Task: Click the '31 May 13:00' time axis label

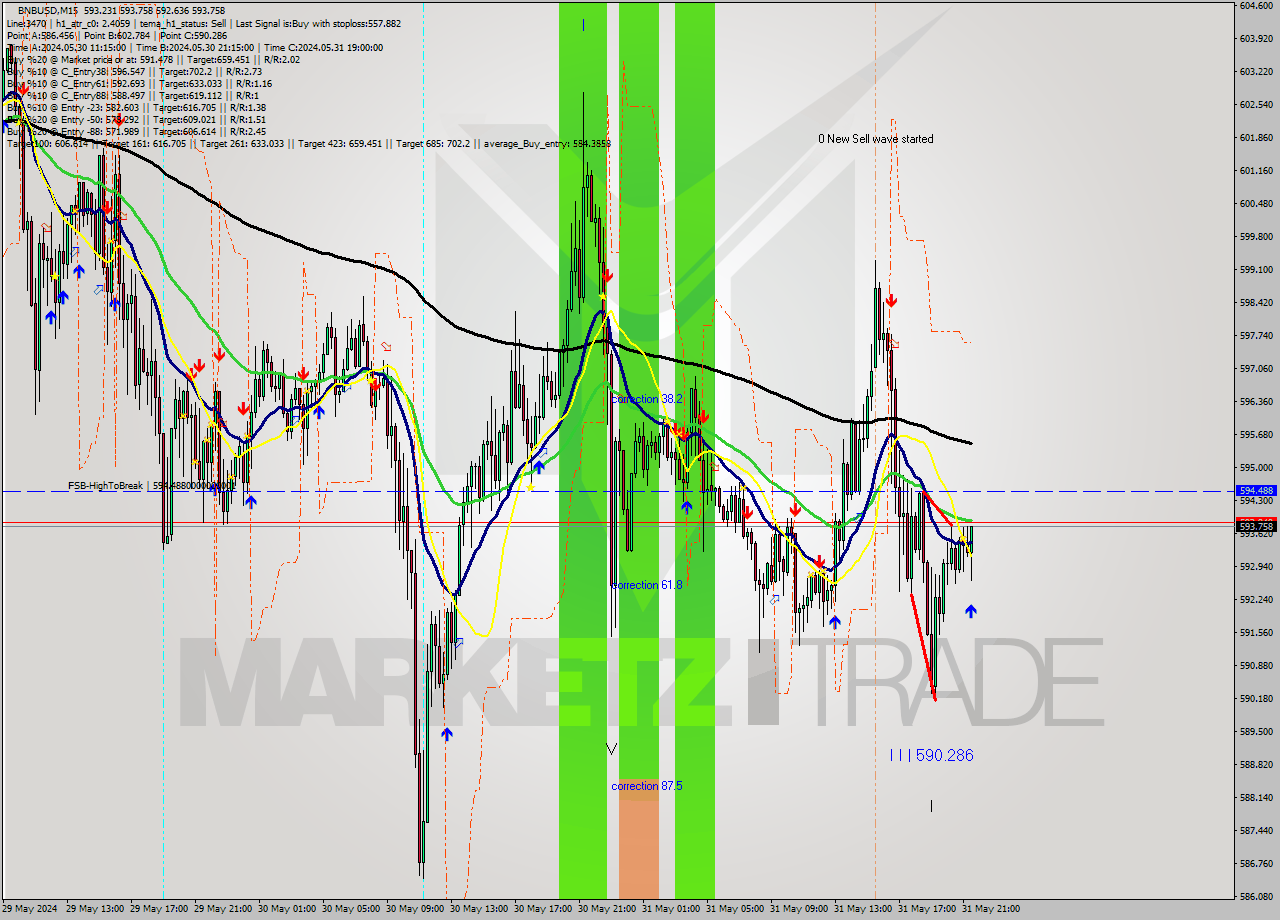Action: coord(863,909)
